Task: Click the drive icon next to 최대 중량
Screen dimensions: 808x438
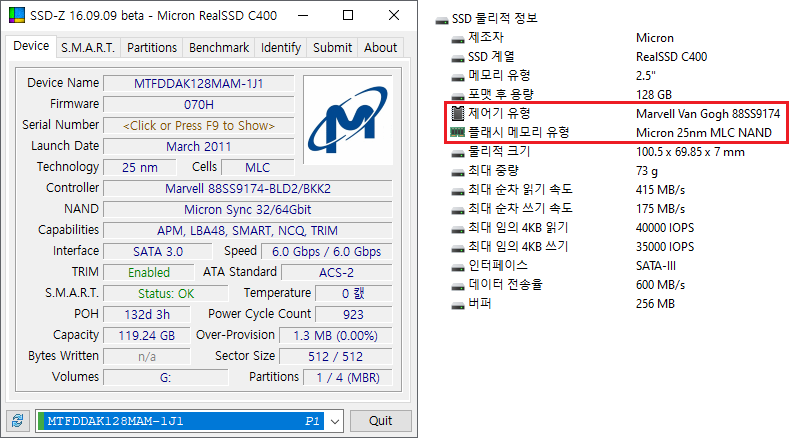Action: (458, 172)
